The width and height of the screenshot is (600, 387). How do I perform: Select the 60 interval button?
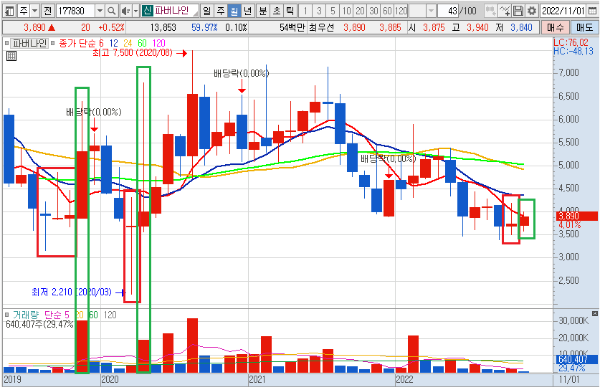click(387, 11)
